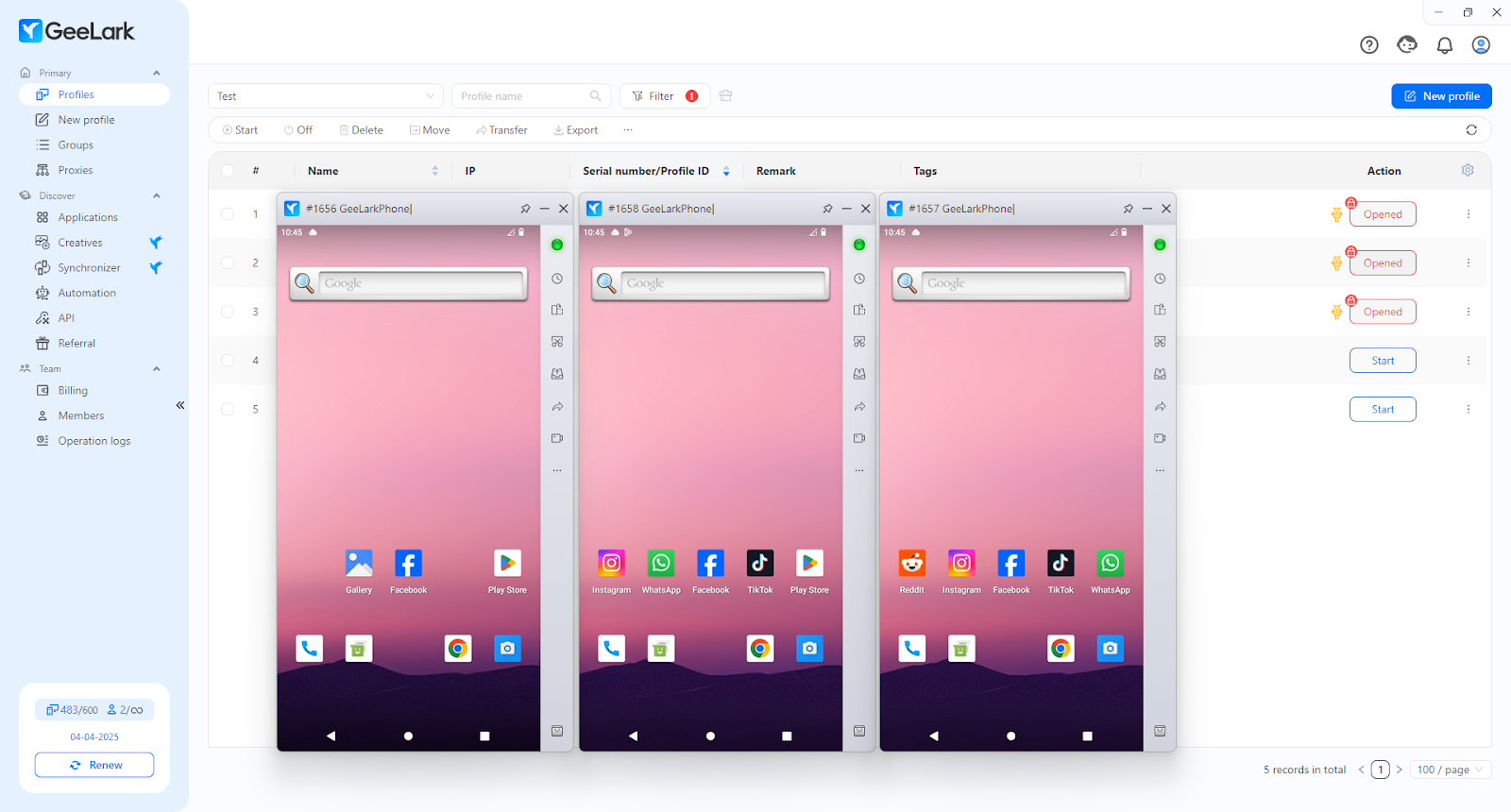This screenshot has height=812, width=1511.
Task: Open the notifications bell
Action: [x=1445, y=44]
